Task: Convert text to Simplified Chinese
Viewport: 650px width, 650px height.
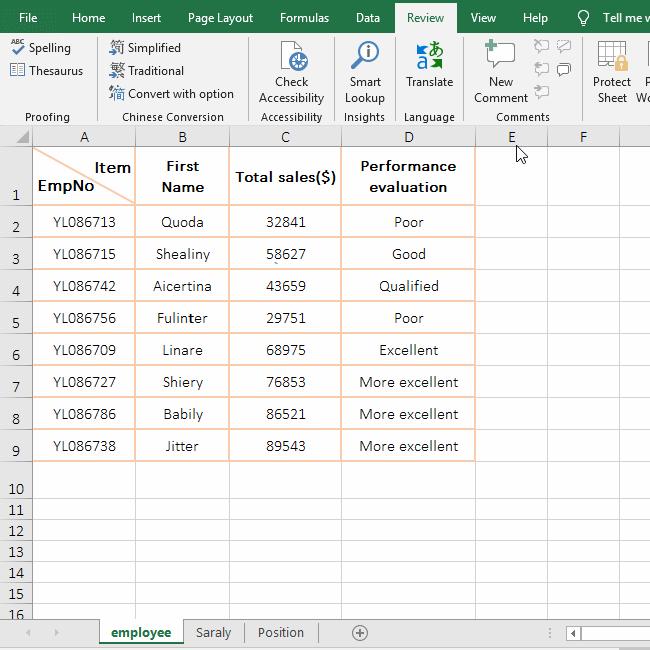Action: point(146,47)
